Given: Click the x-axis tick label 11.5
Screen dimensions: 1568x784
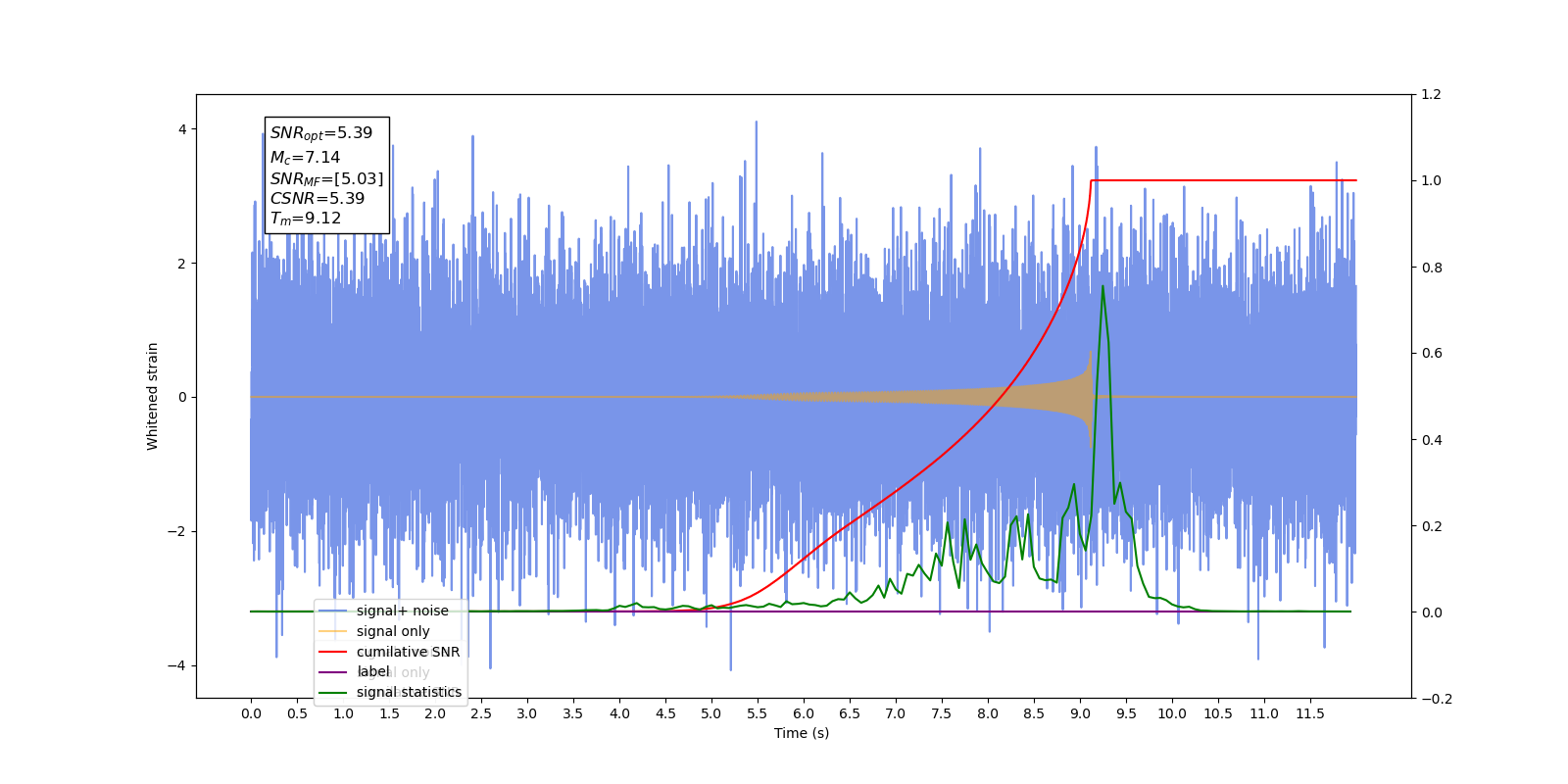Looking at the screenshot, I should click(1310, 713).
